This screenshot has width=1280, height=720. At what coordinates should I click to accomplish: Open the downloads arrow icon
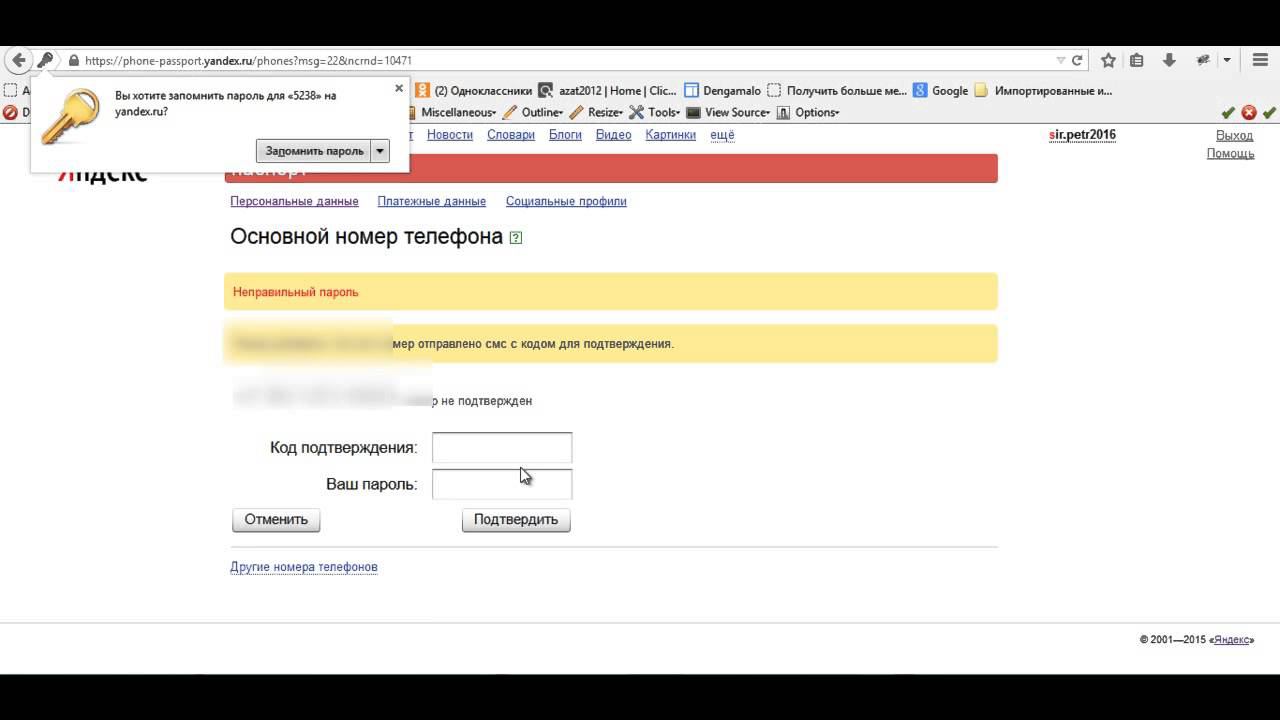point(1169,60)
